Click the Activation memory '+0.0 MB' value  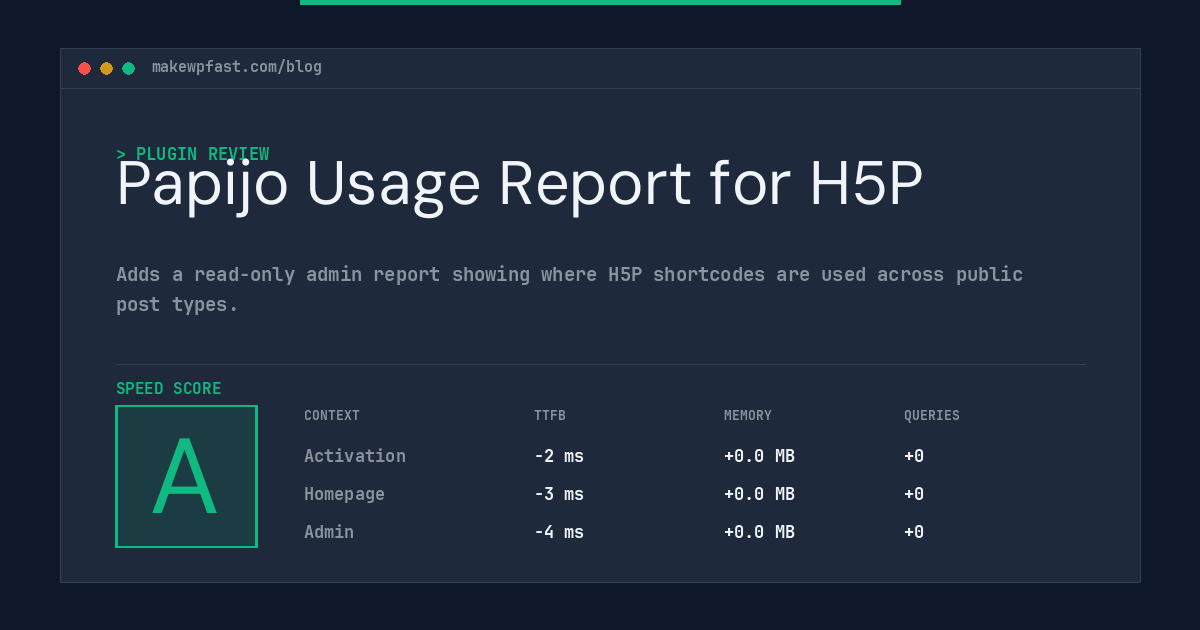[759, 456]
